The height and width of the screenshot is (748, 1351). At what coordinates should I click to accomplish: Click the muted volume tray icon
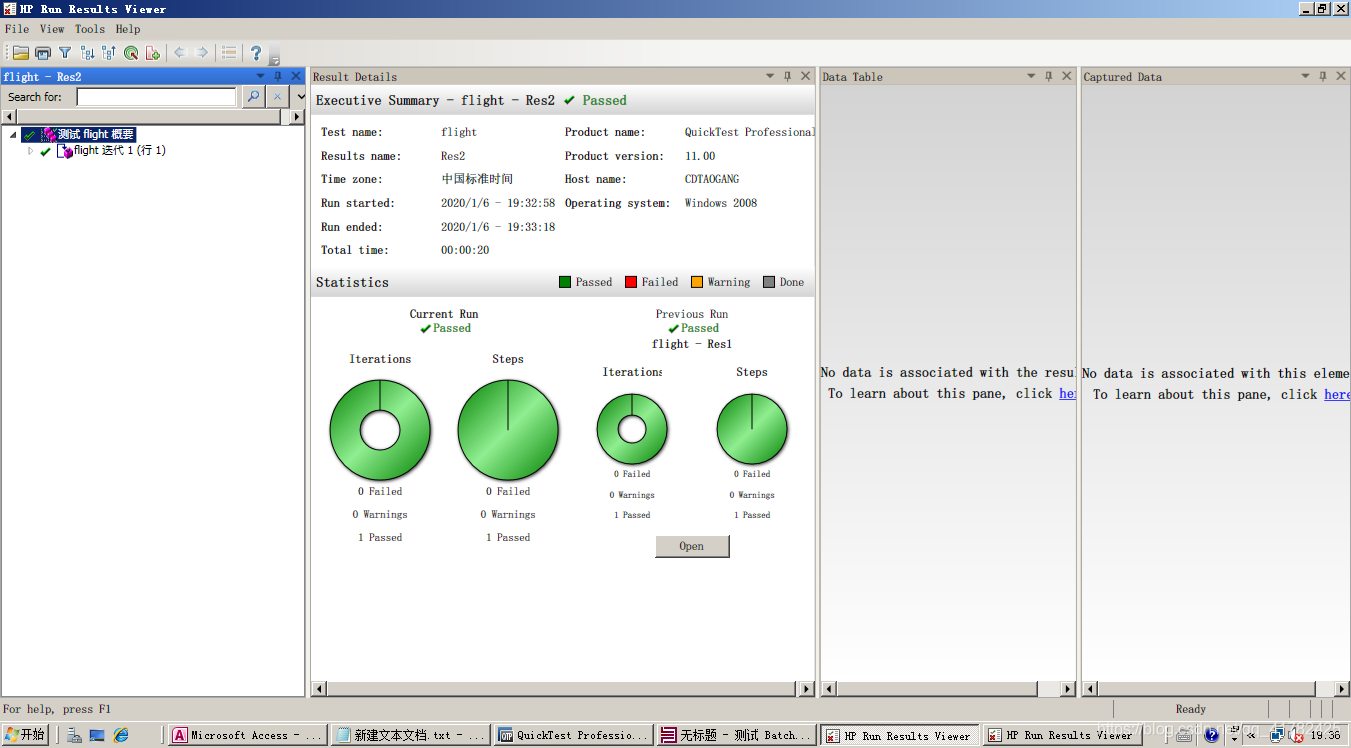(x=1298, y=735)
